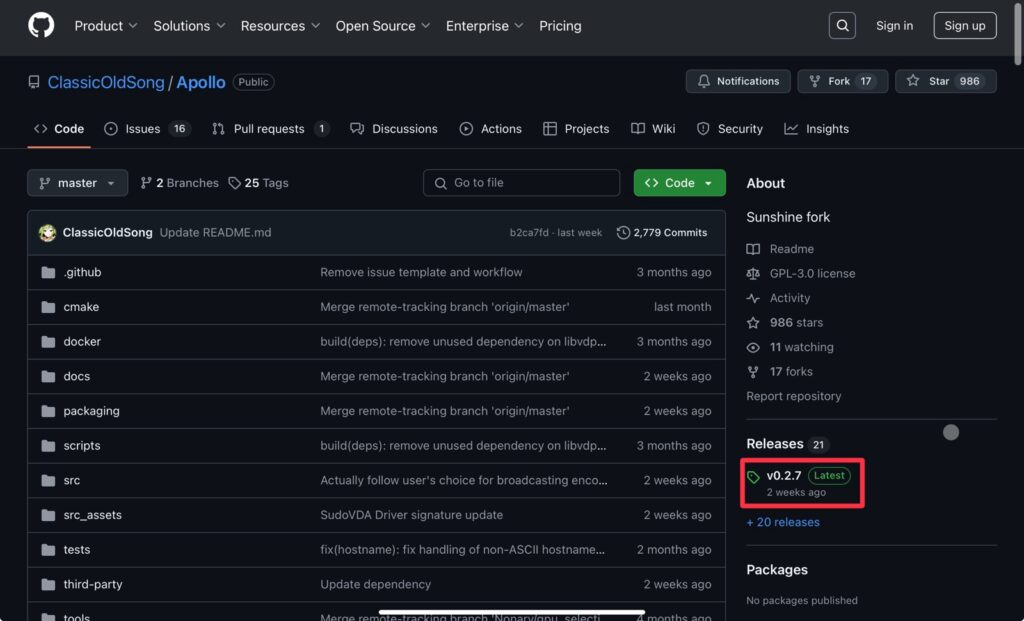The image size is (1024, 621).
Task: Open the Discussions tab
Action: click(x=394, y=129)
